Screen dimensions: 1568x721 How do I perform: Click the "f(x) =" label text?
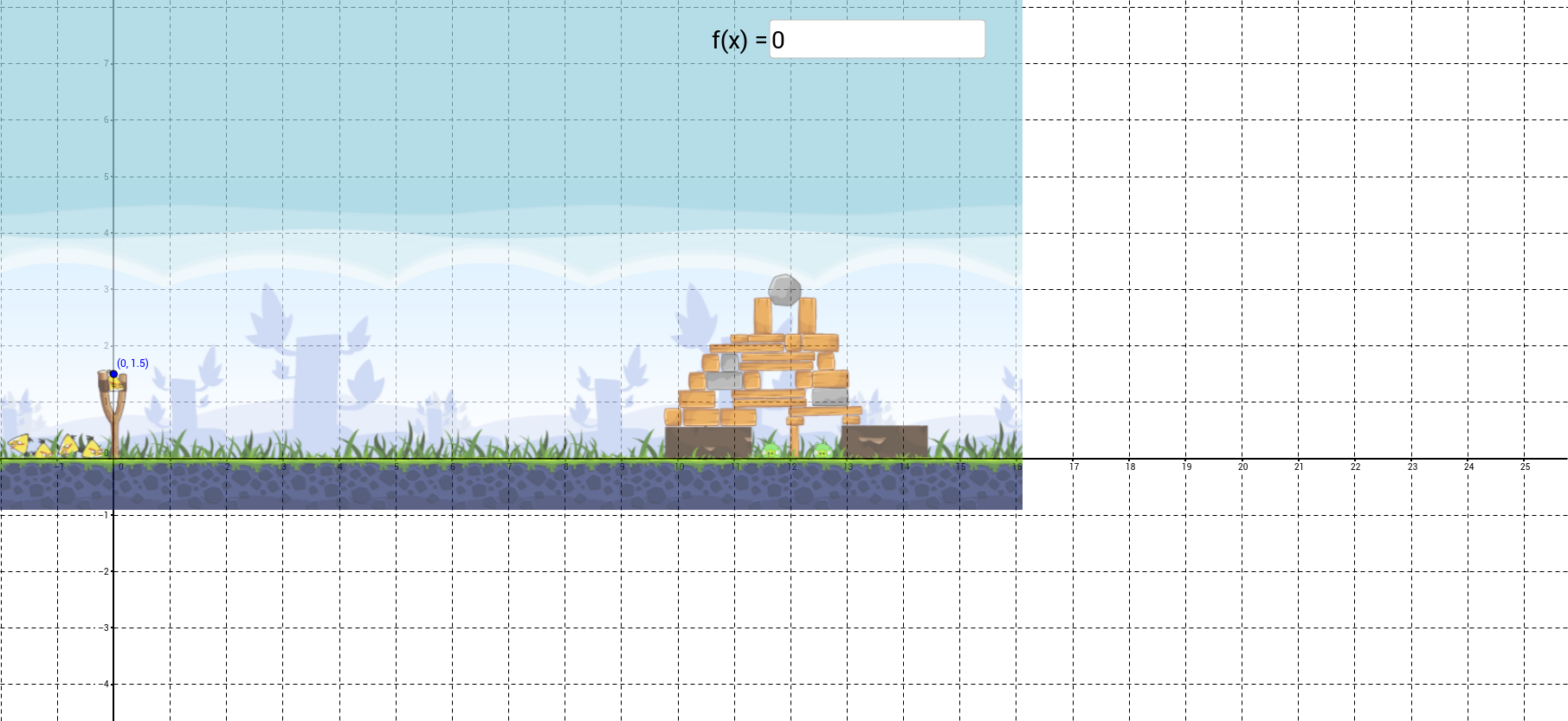click(x=739, y=40)
